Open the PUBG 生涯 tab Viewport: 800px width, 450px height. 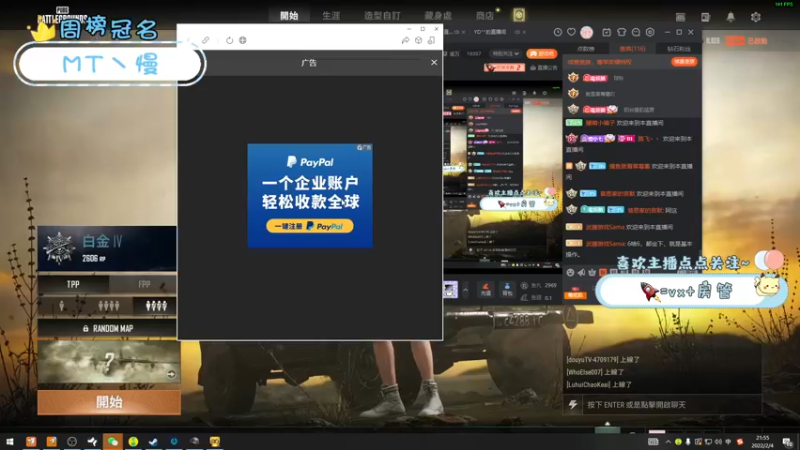click(331, 16)
